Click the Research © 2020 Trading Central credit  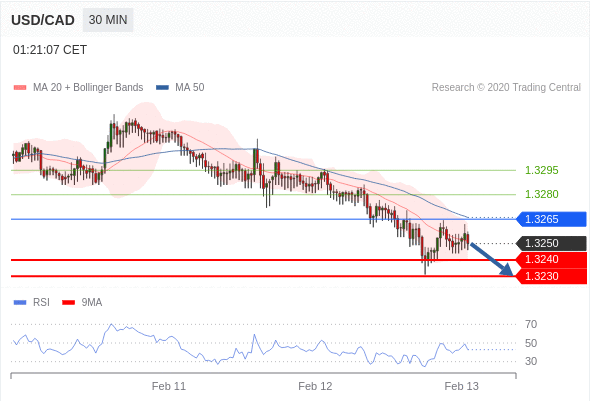coord(506,87)
